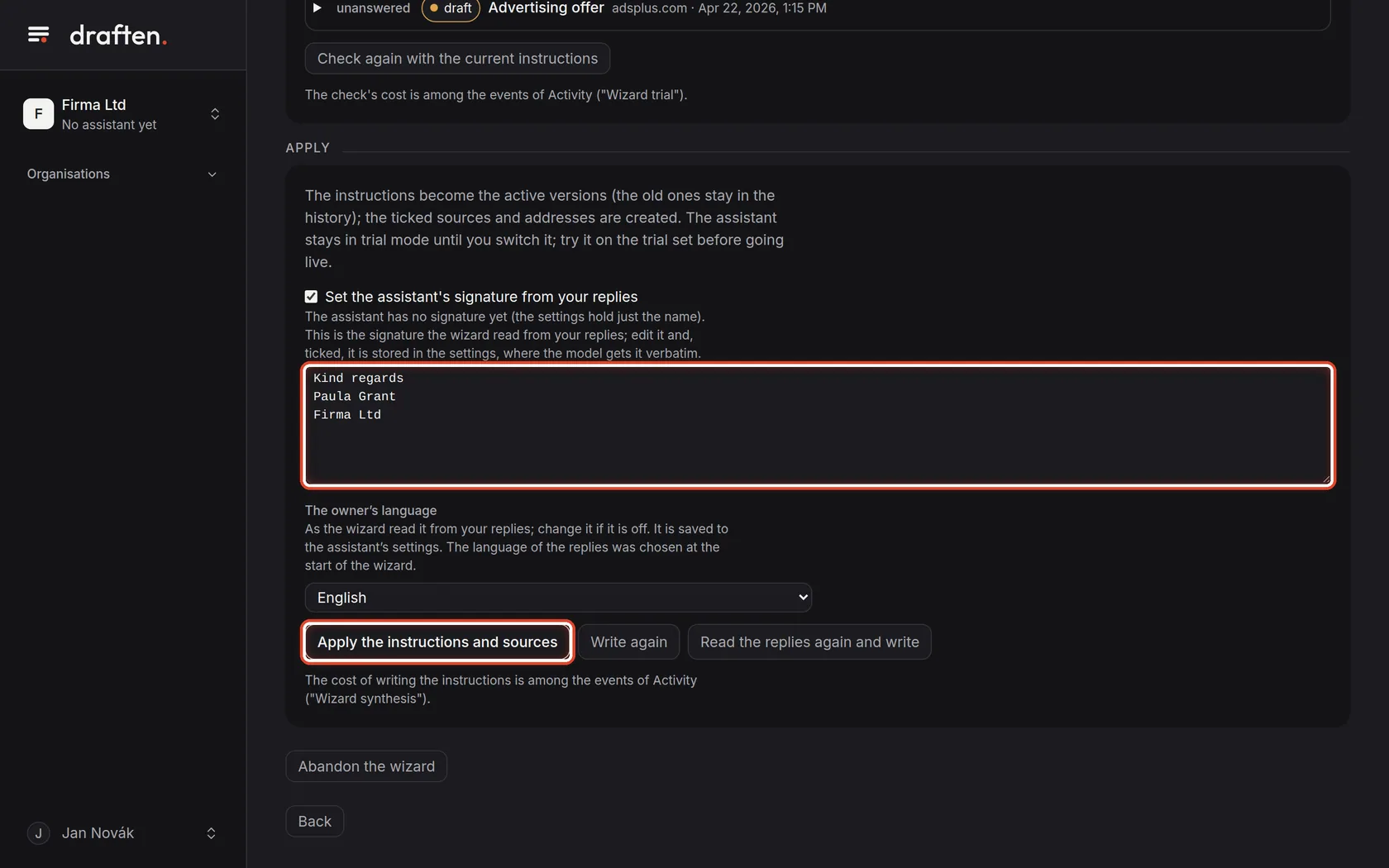Open the hamburger menu icon

point(38,35)
